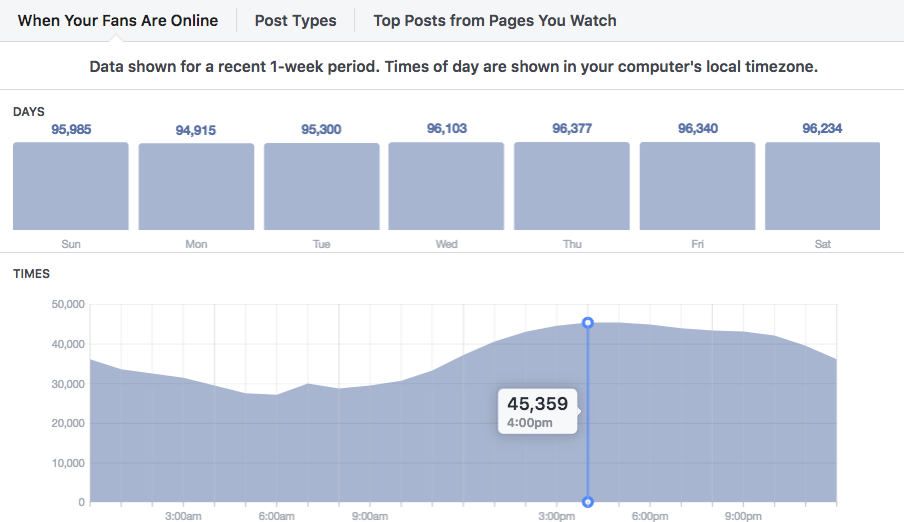Click the 3:00am label on time axis
The width and height of the screenshot is (904, 522).
point(184,516)
